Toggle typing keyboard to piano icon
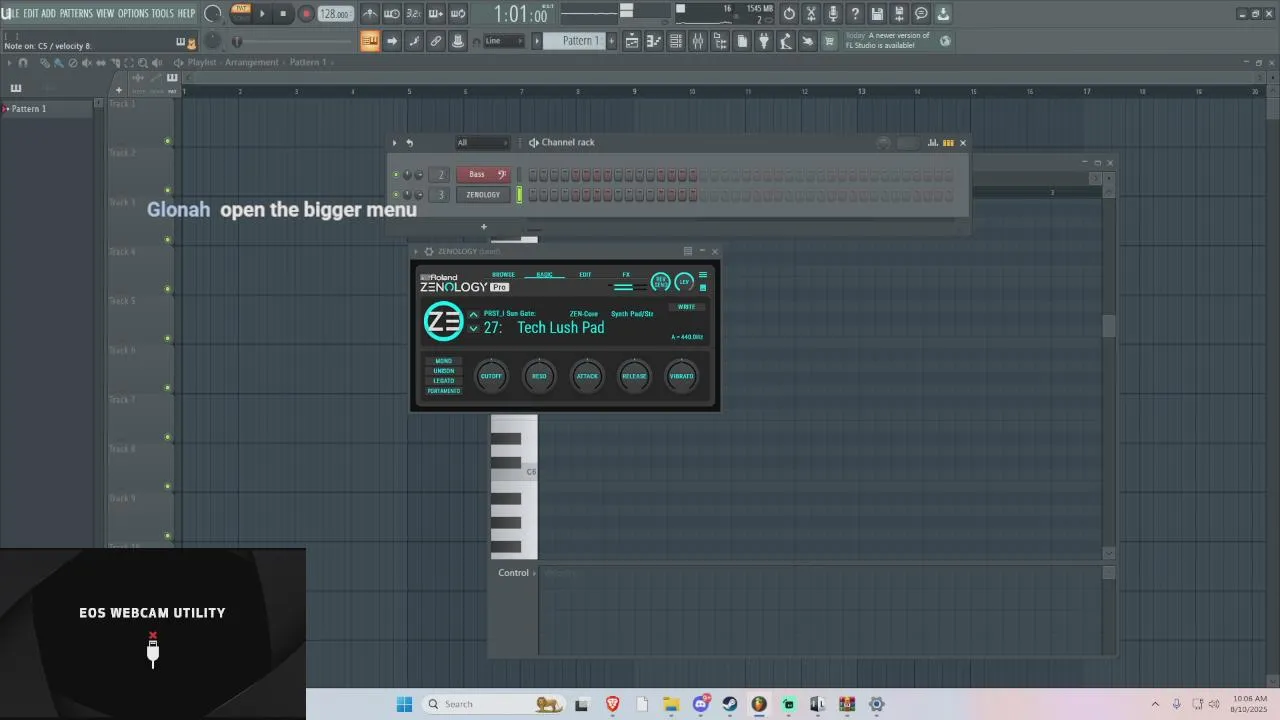1280x720 pixels. (370, 41)
